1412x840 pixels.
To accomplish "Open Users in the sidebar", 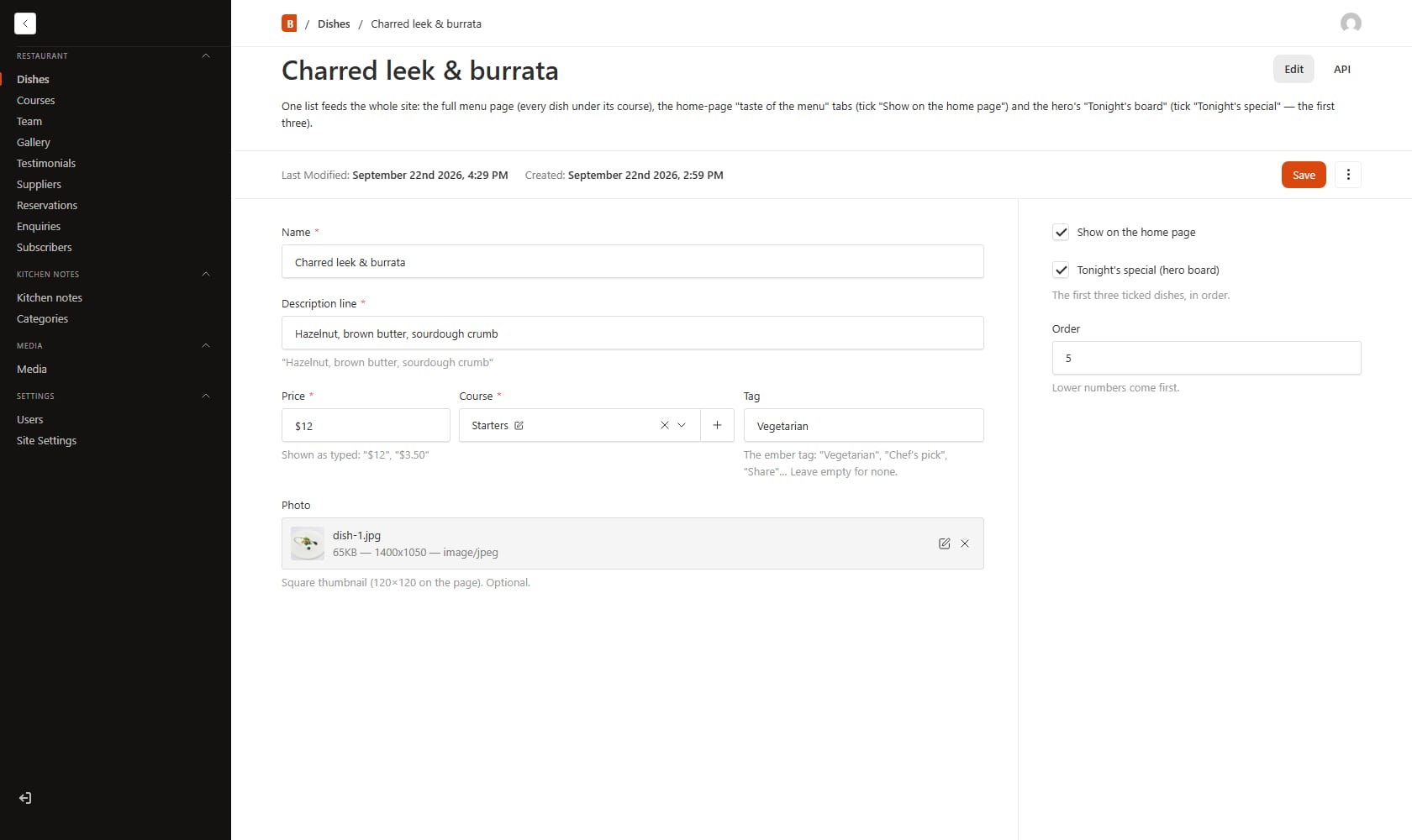I will tap(29, 419).
